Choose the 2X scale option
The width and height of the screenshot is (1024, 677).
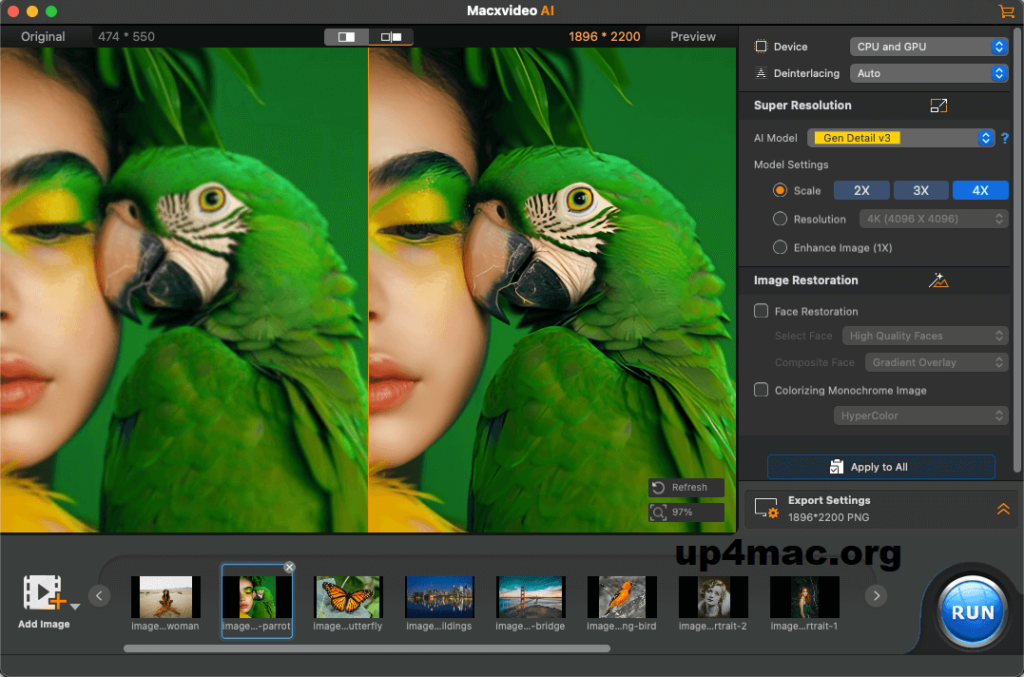coord(861,190)
